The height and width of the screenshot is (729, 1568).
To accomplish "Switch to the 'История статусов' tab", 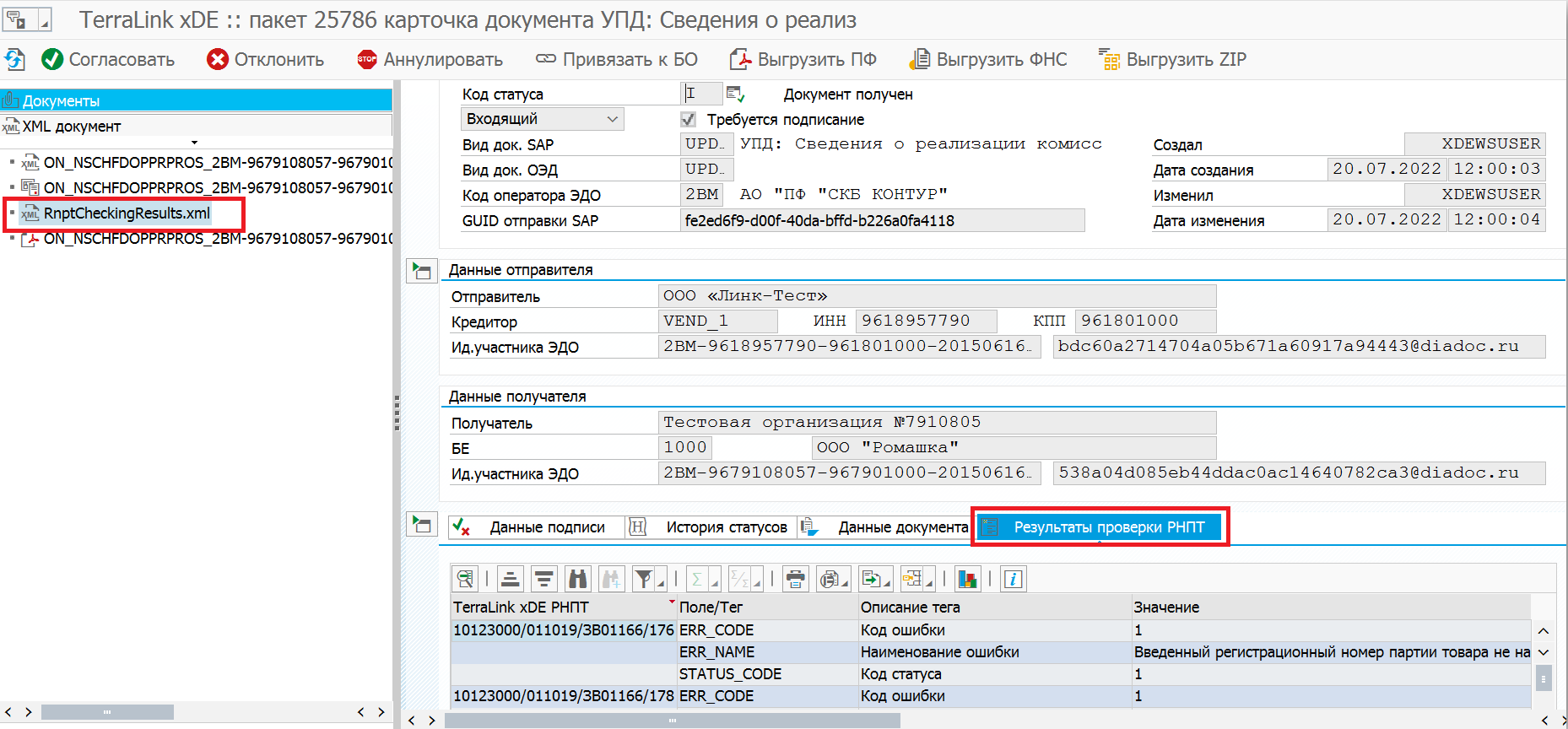I will tap(726, 527).
